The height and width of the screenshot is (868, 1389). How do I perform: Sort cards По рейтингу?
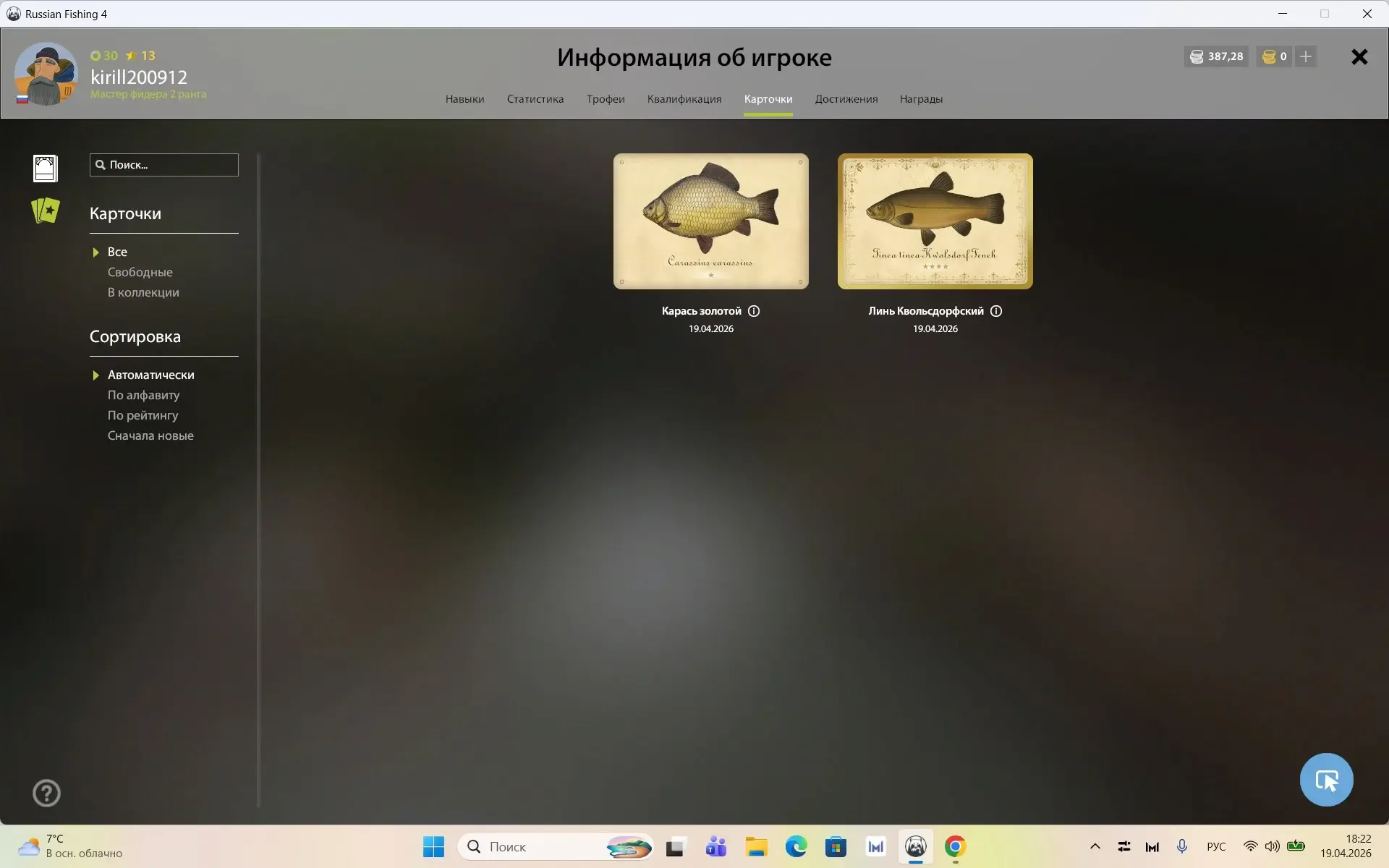pos(143,415)
